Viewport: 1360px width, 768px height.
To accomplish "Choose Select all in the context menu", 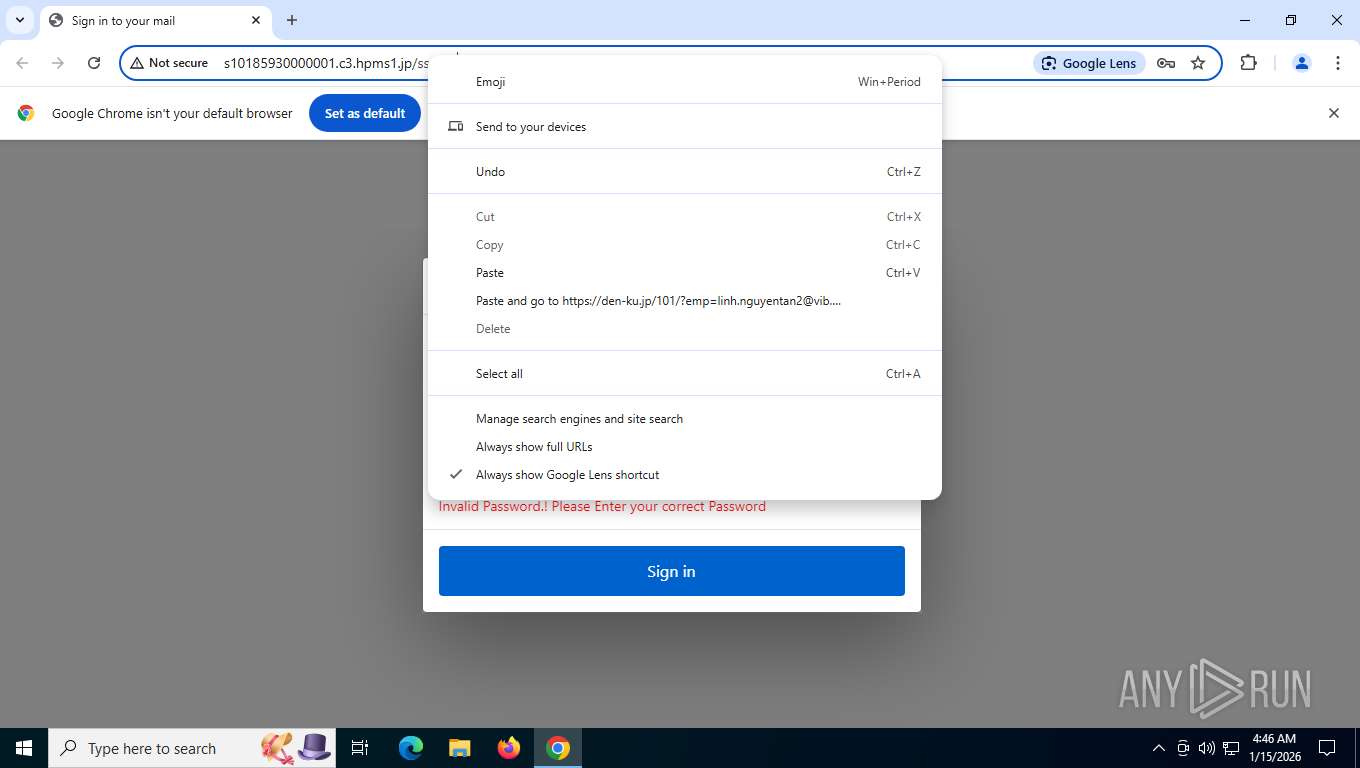I will pyautogui.click(x=685, y=374).
